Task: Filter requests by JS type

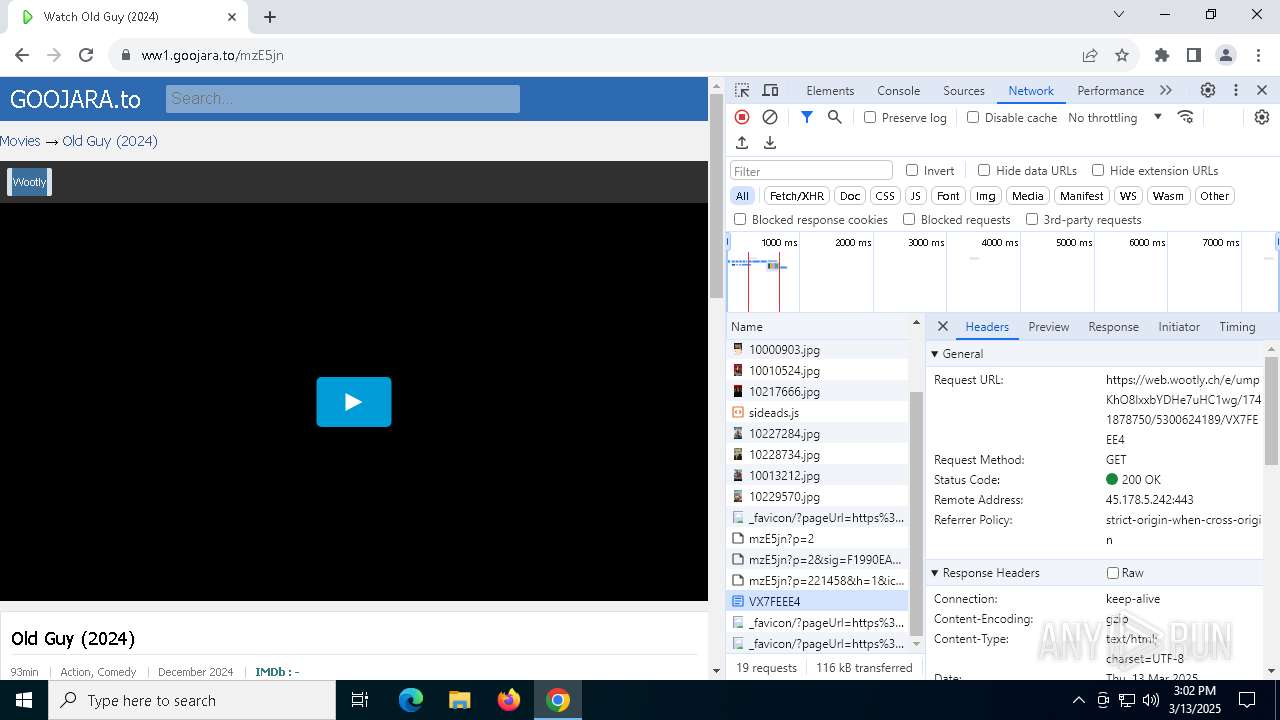Action: click(915, 196)
